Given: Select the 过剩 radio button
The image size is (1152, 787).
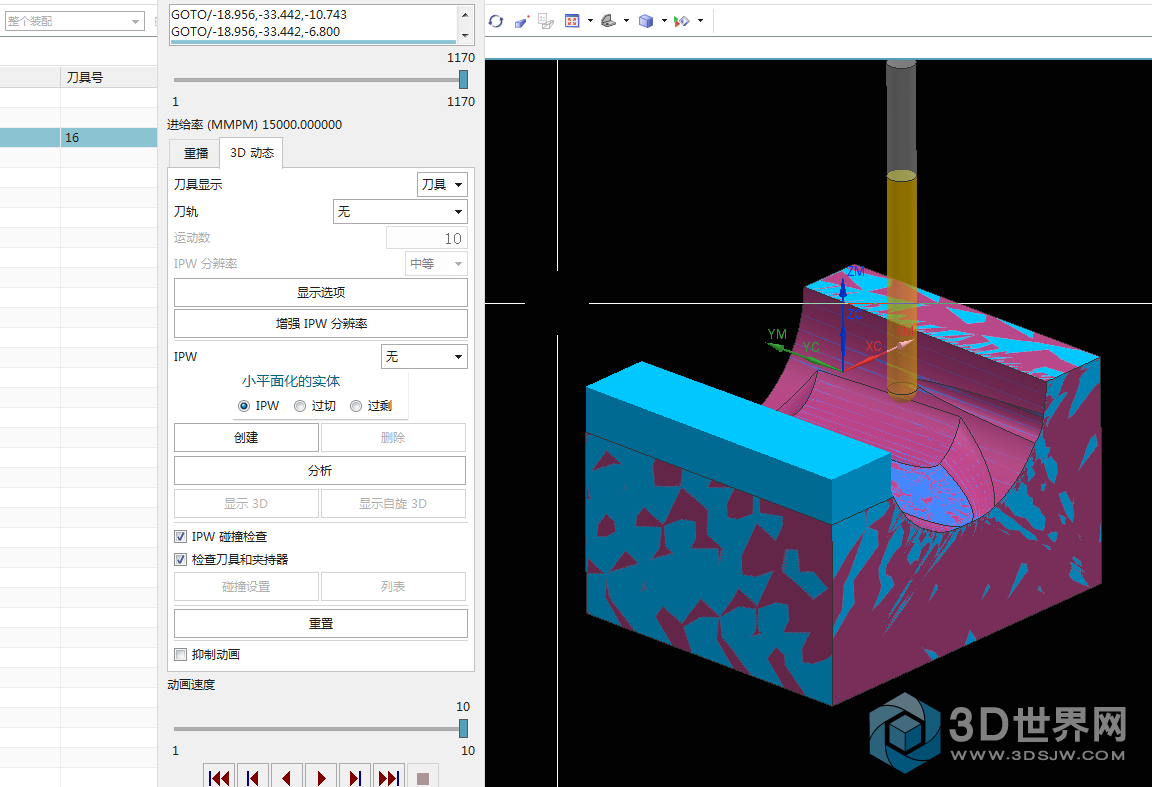Looking at the screenshot, I should [x=356, y=406].
